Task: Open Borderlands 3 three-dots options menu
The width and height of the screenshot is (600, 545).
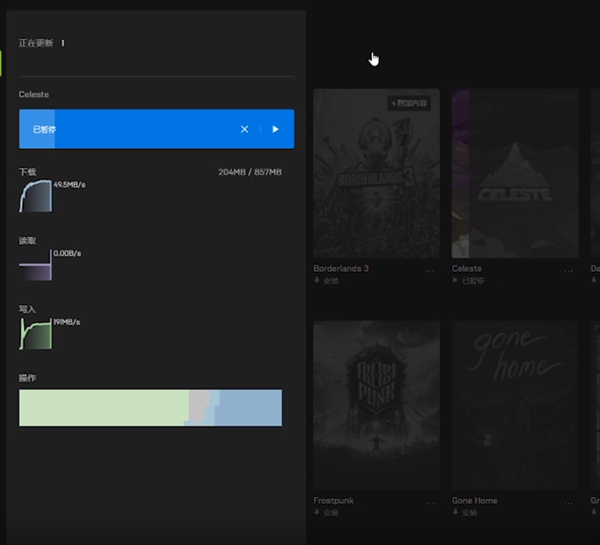Action: point(430,270)
